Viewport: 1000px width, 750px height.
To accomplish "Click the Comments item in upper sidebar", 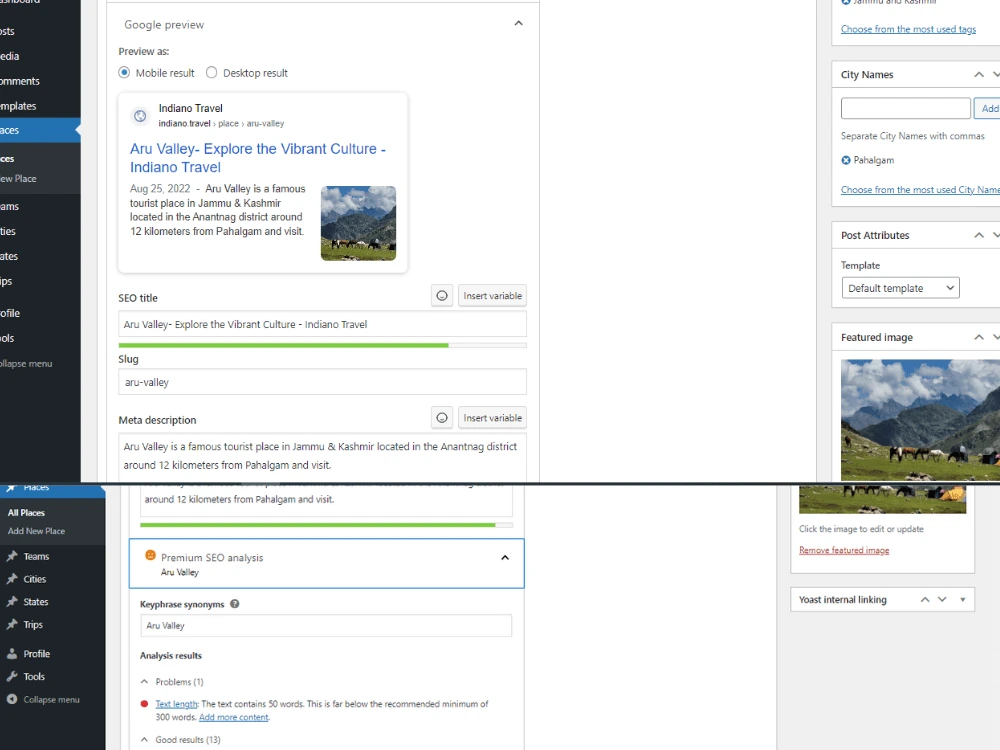I will [20, 82].
